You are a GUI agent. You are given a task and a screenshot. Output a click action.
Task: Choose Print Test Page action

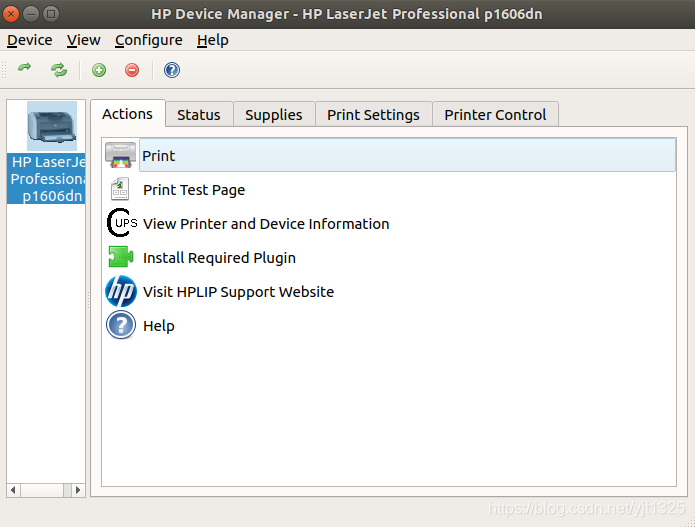coord(194,190)
